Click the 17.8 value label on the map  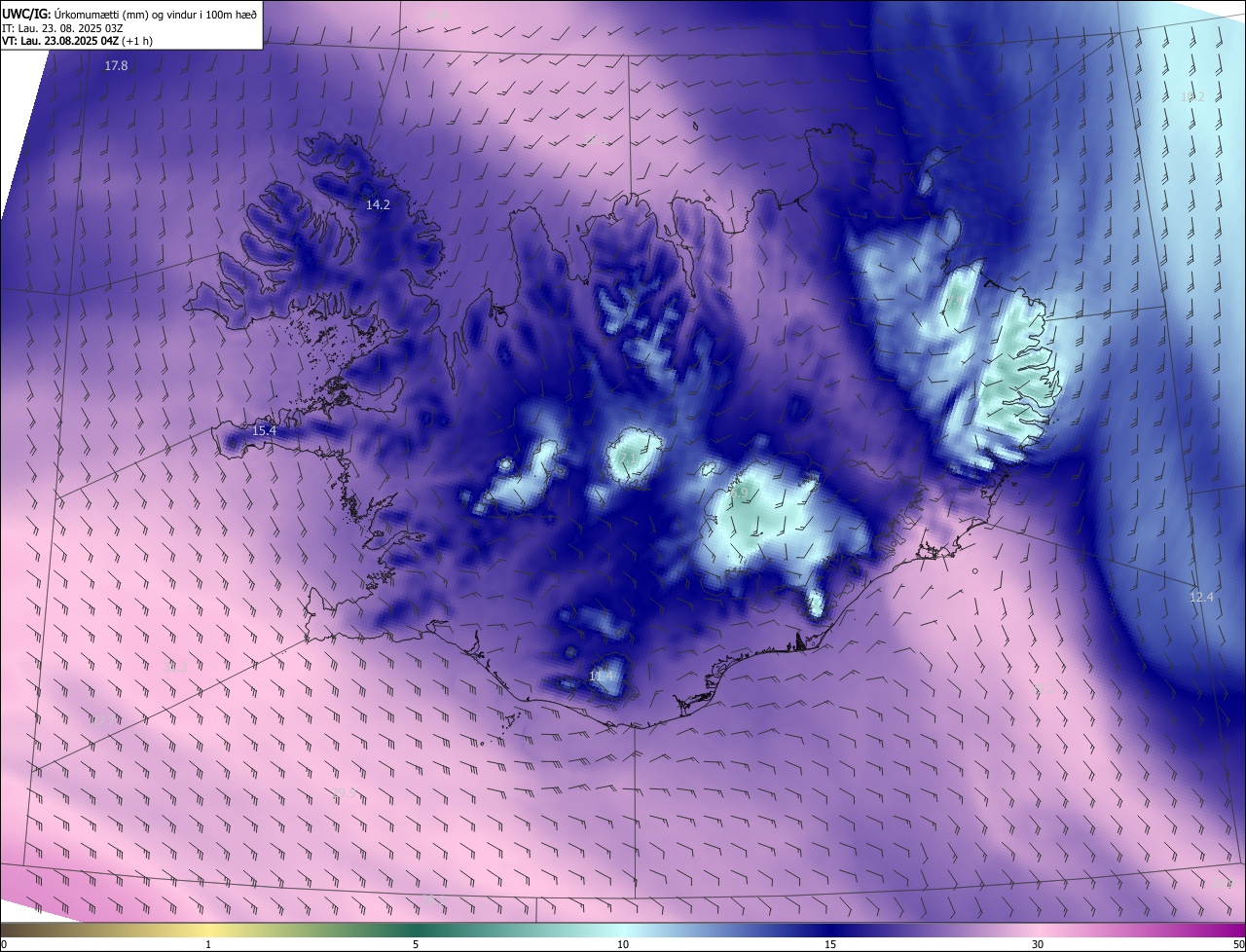(x=117, y=66)
